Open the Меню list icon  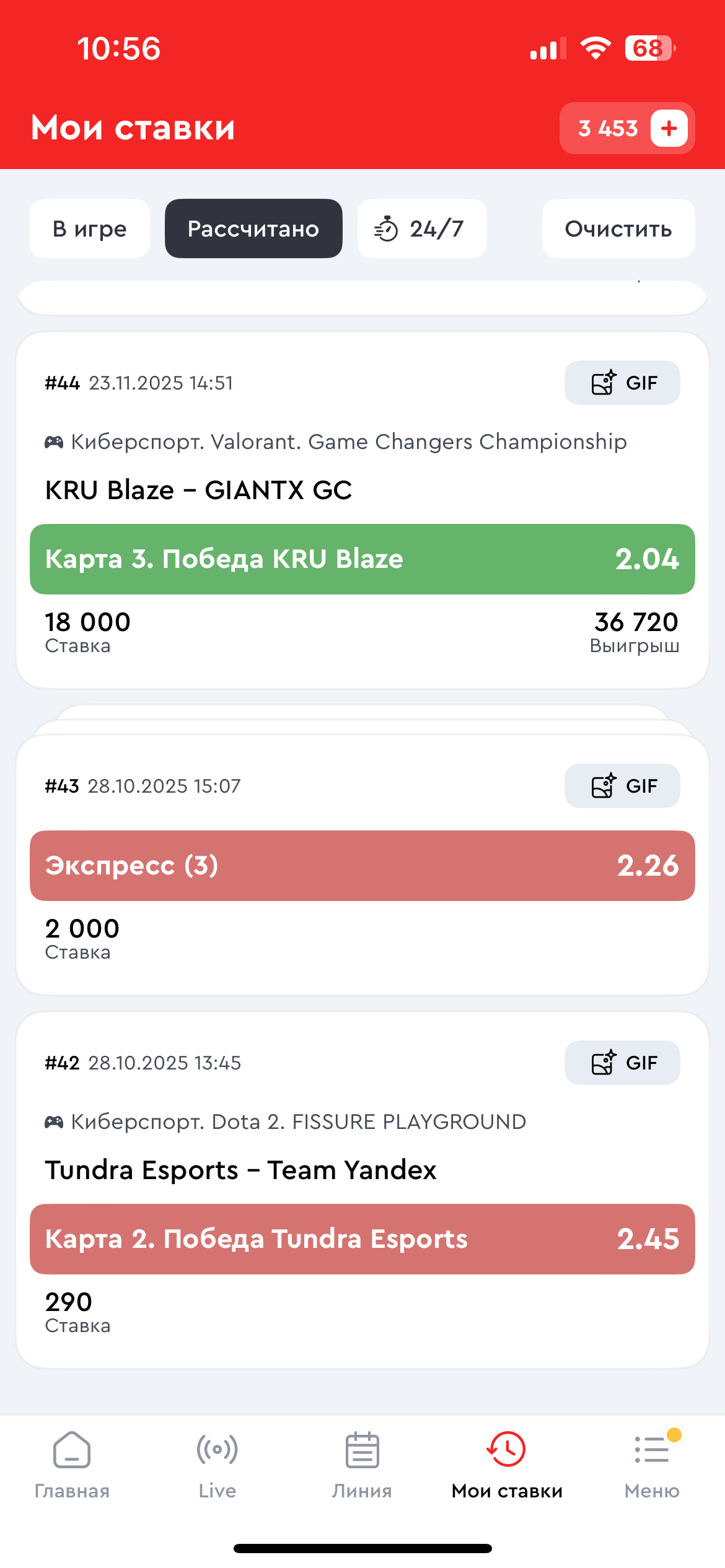tap(651, 1450)
